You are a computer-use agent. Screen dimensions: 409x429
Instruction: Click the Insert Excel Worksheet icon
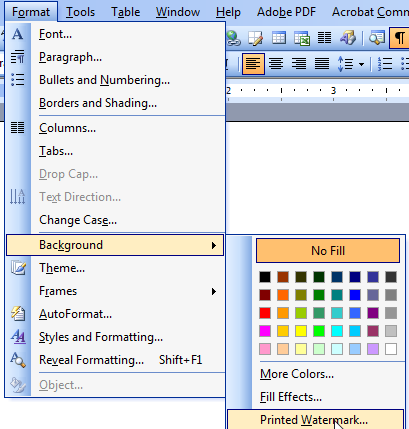click(302, 38)
